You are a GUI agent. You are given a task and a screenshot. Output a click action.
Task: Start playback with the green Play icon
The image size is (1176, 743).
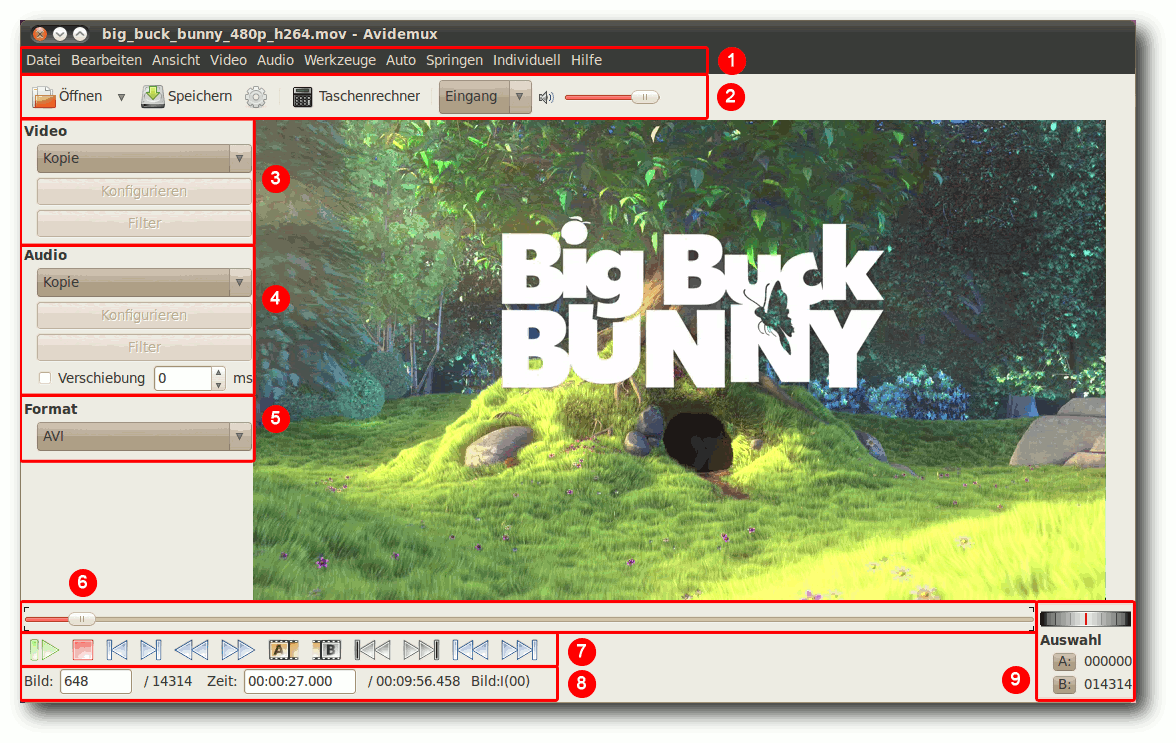pos(44,650)
